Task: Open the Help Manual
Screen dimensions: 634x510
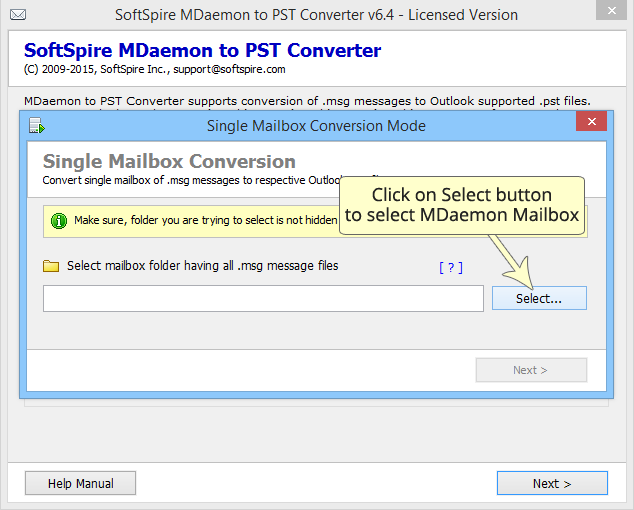Action: [x=80, y=483]
